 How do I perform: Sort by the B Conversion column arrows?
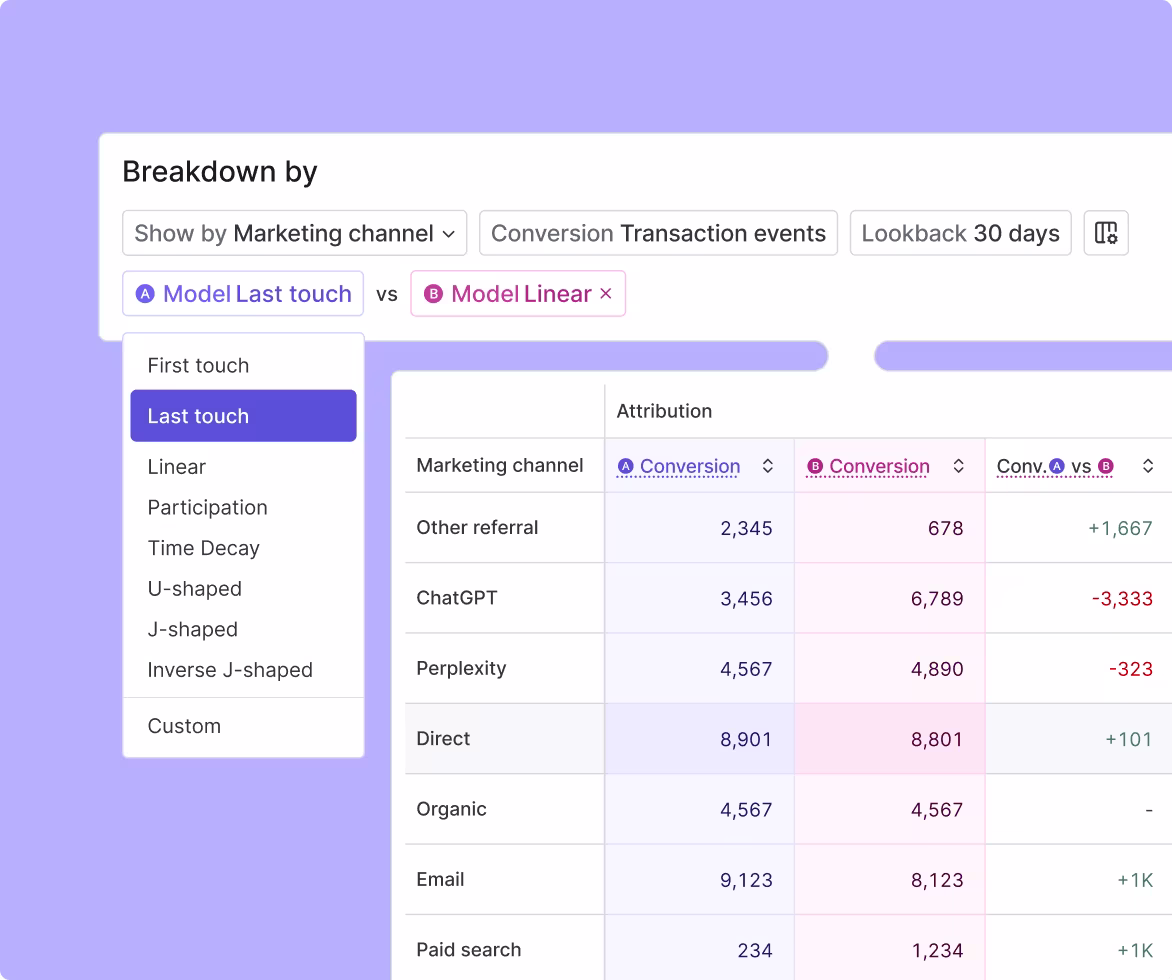click(x=958, y=466)
